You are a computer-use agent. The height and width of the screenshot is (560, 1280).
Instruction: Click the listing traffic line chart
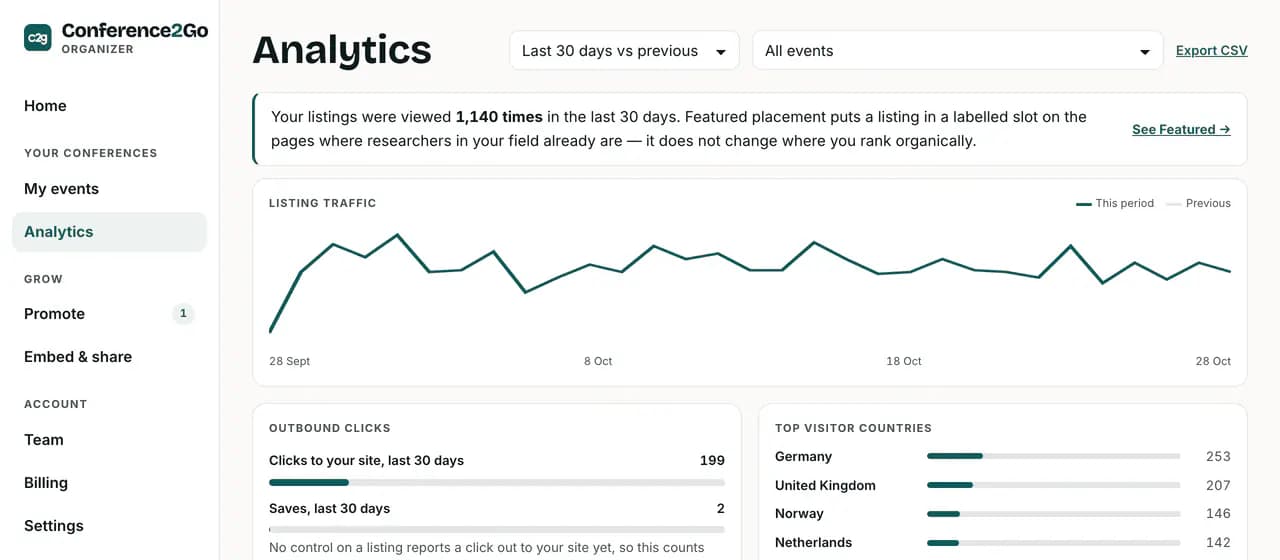(x=750, y=283)
